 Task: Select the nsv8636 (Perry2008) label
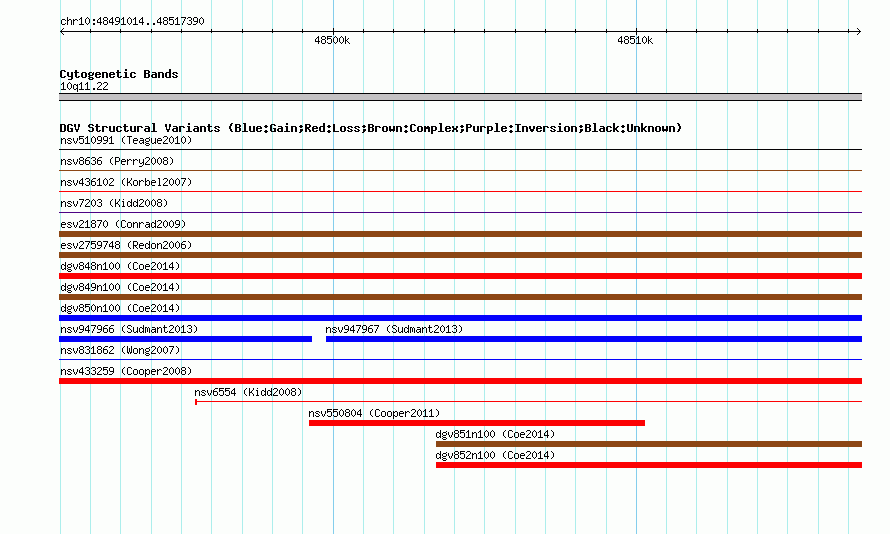point(117,161)
